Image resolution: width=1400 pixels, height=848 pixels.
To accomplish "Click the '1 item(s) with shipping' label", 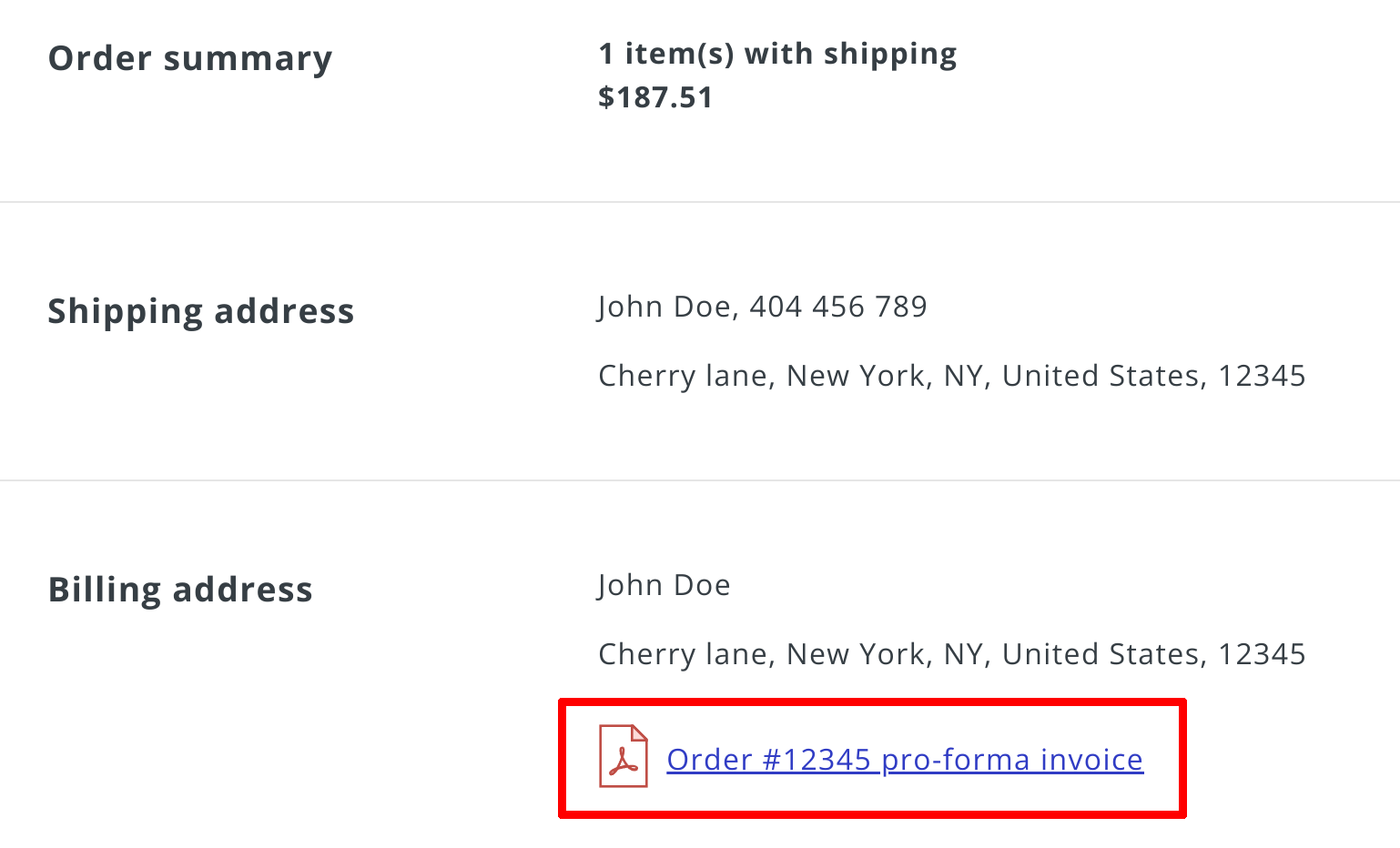I will point(776,53).
